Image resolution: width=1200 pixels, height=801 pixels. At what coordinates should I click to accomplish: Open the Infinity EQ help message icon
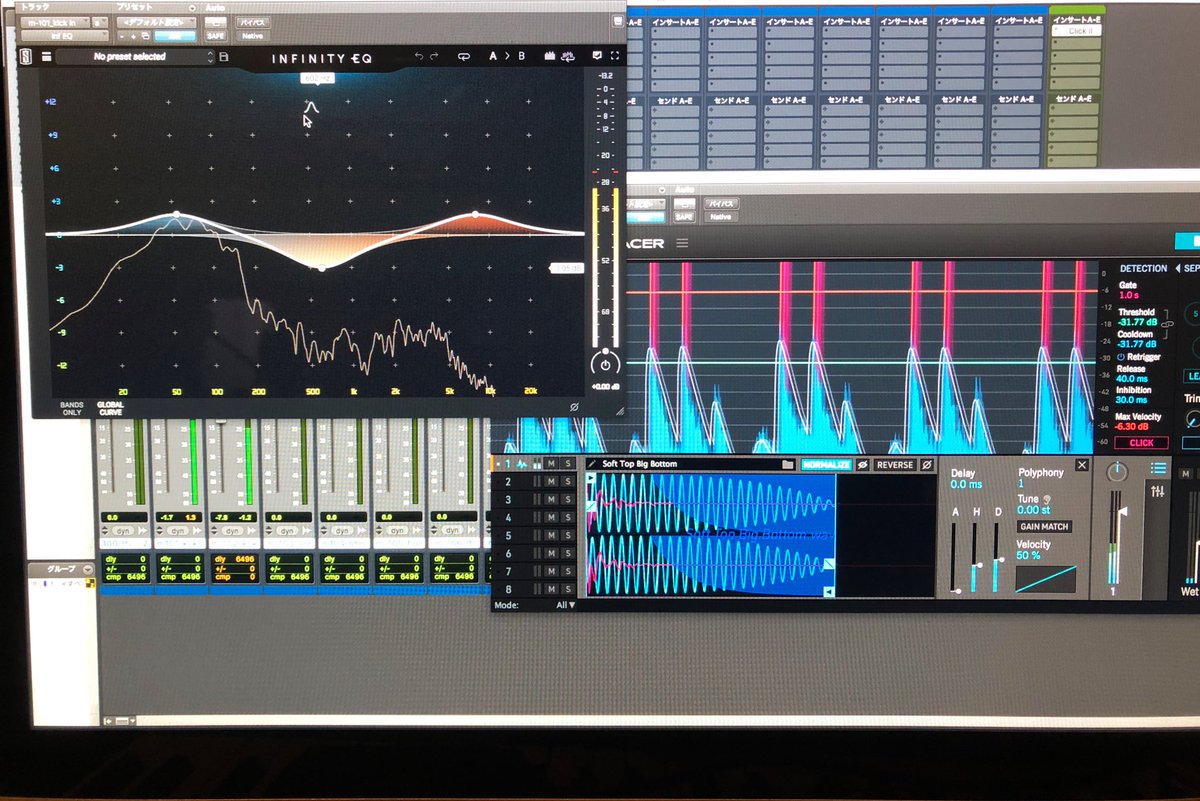click(597, 56)
